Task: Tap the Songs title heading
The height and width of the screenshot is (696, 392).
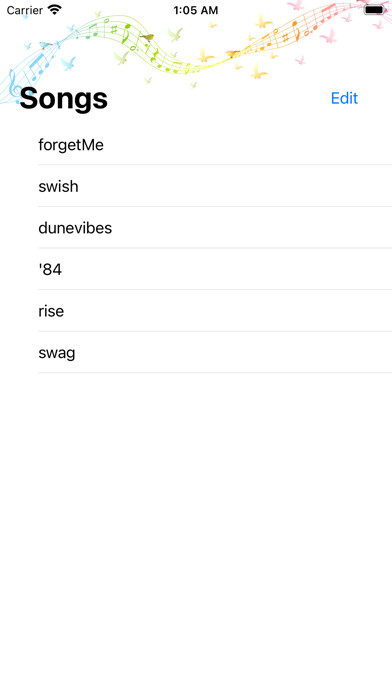Action: [63, 99]
